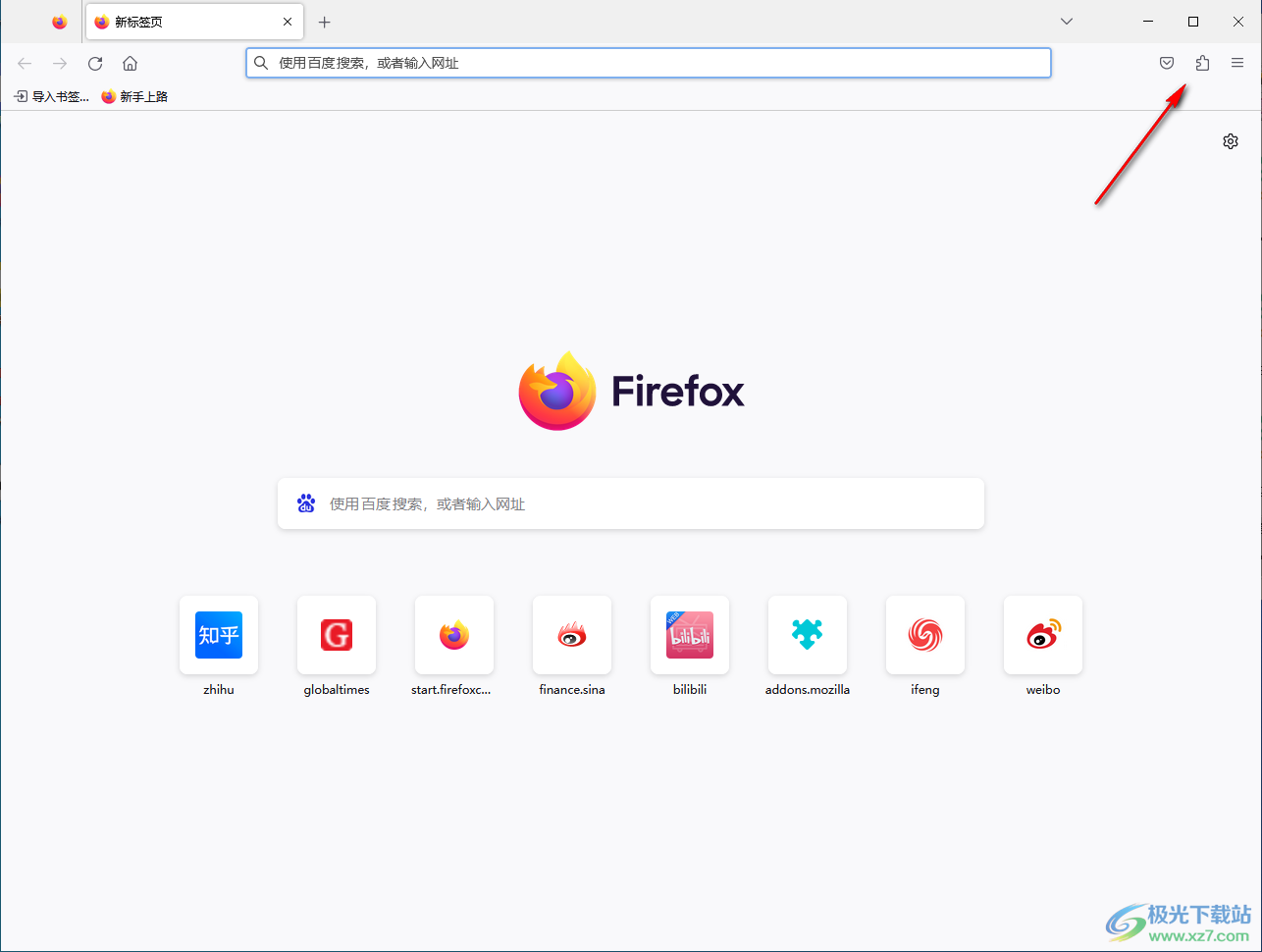Screen dimensions: 1262x952
Task: Open the bilibili shortcut tile
Action: 690,635
